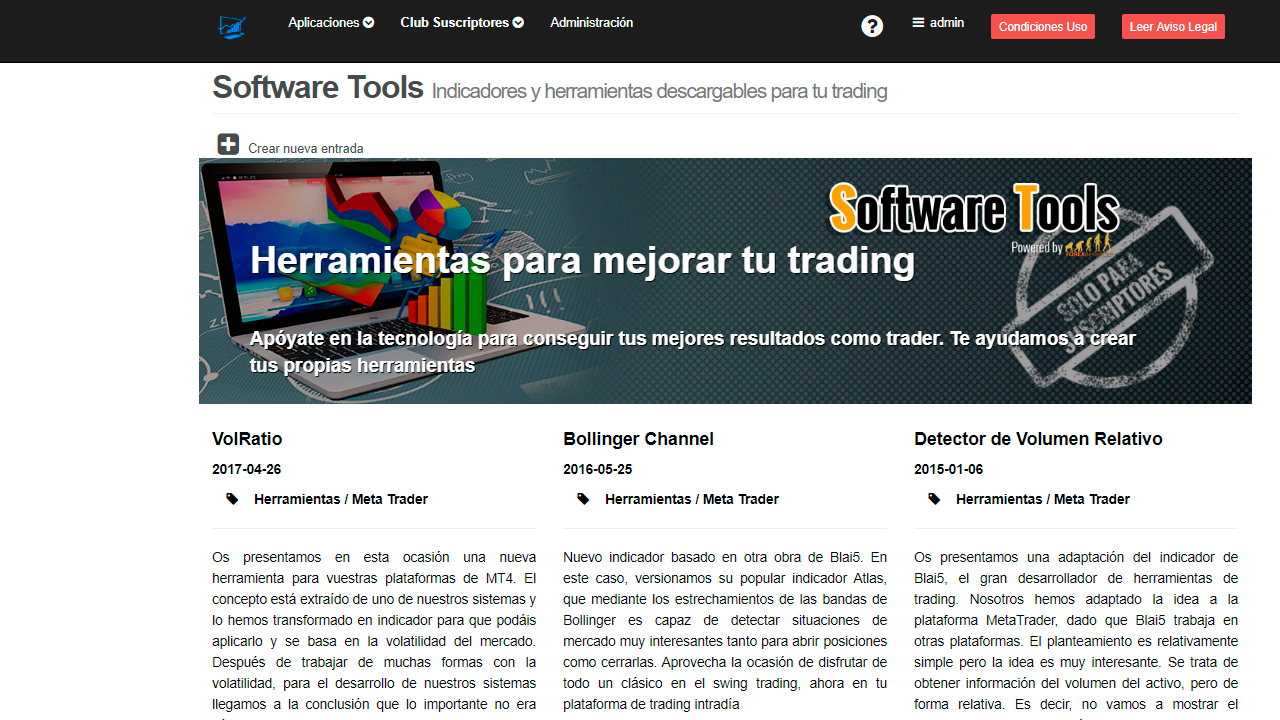Viewport: 1280px width, 720px height.
Task: Open the Bollinger Channel entry title
Action: (x=638, y=439)
